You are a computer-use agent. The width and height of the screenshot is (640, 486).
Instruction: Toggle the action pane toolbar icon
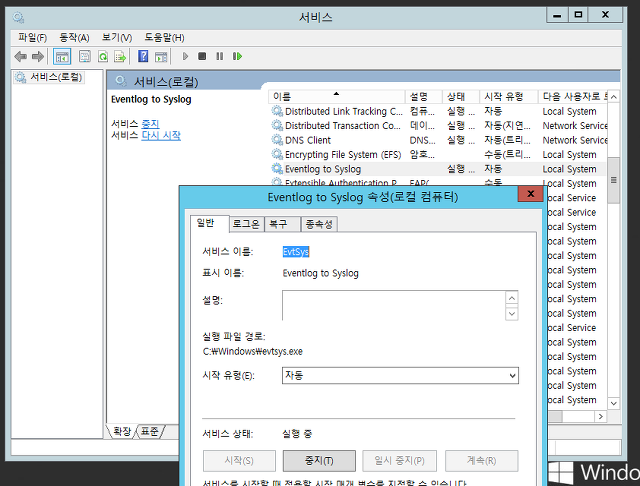161,56
